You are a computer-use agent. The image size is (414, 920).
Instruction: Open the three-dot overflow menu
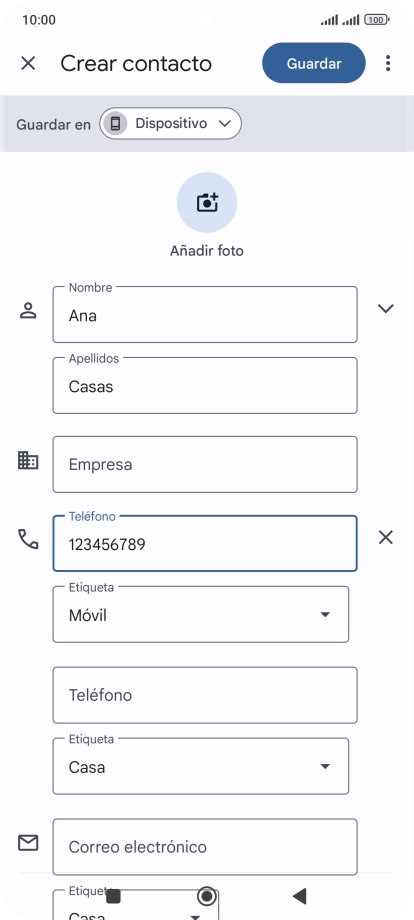click(388, 63)
